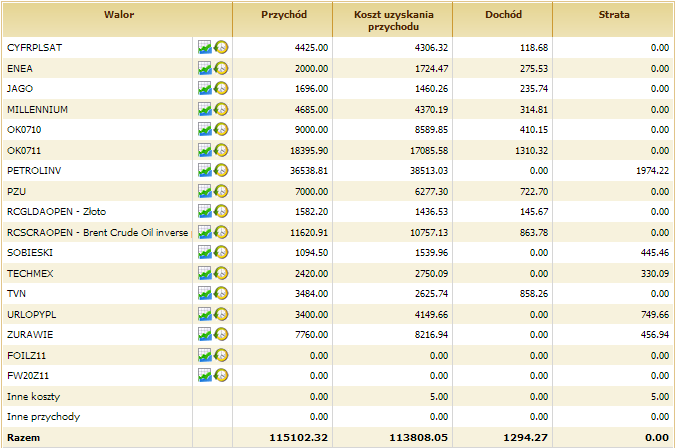View the FOILZ11 chart icon

pyautogui.click(x=205, y=355)
